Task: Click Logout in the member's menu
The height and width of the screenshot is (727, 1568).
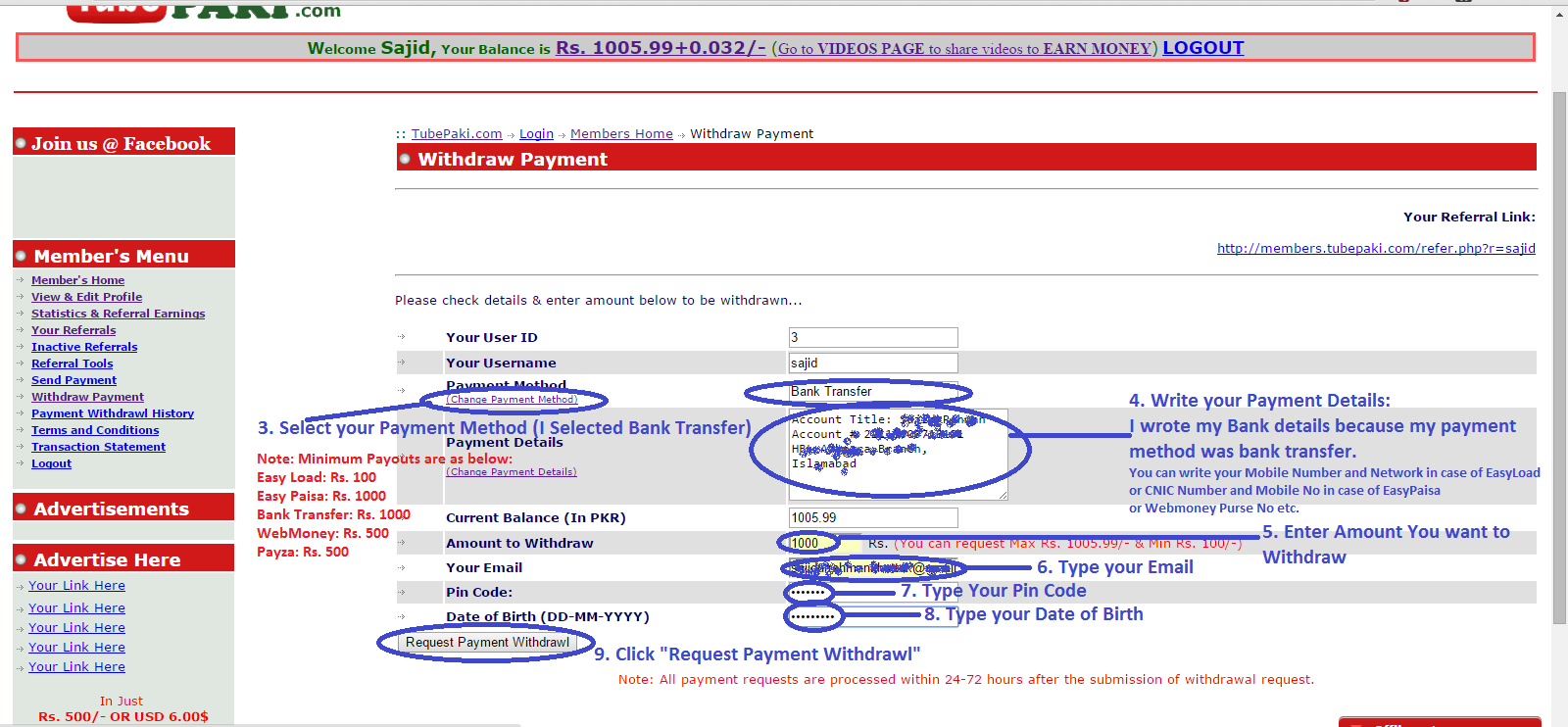Action: pyautogui.click(x=51, y=463)
